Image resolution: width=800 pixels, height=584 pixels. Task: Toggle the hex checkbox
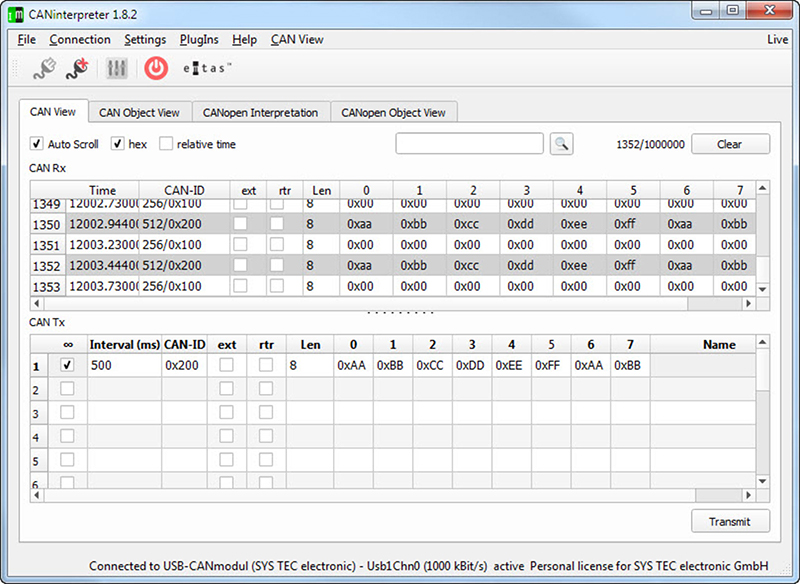[118, 144]
